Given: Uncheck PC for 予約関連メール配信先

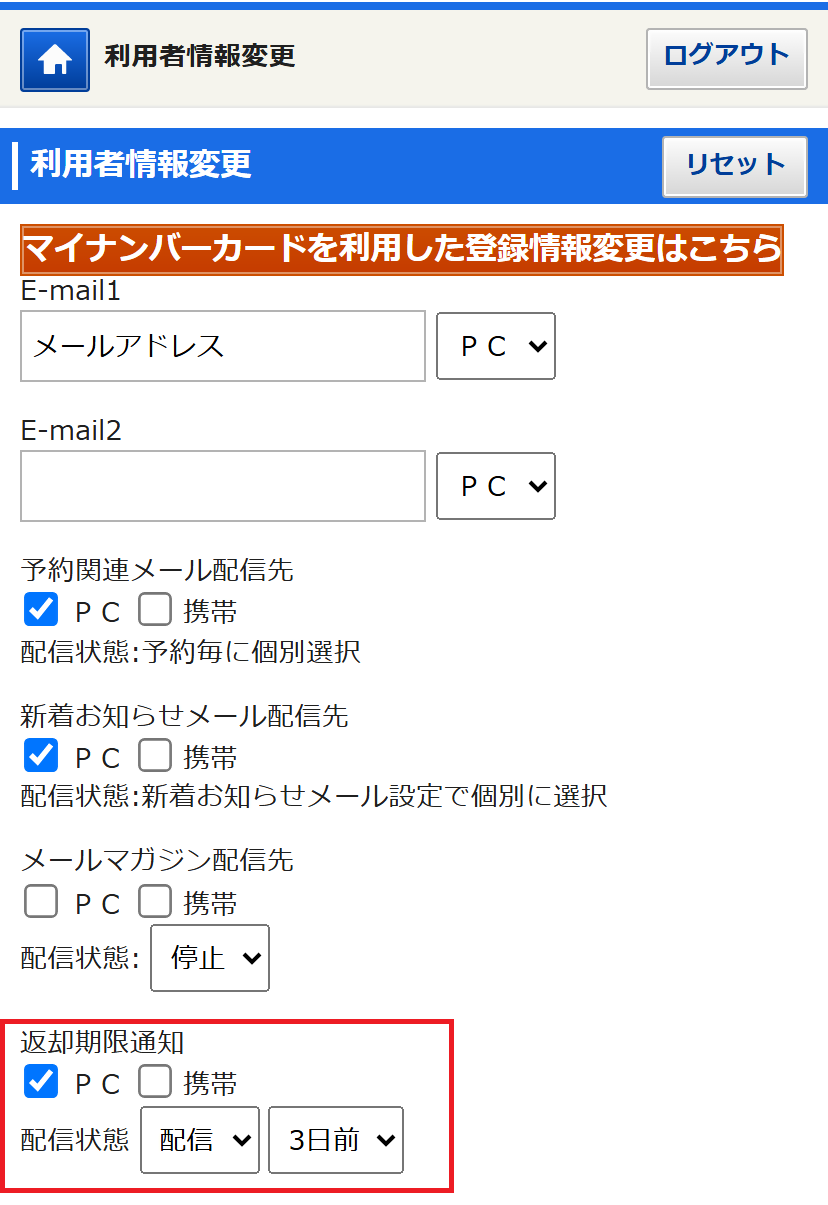Looking at the screenshot, I should coord(41,609).
